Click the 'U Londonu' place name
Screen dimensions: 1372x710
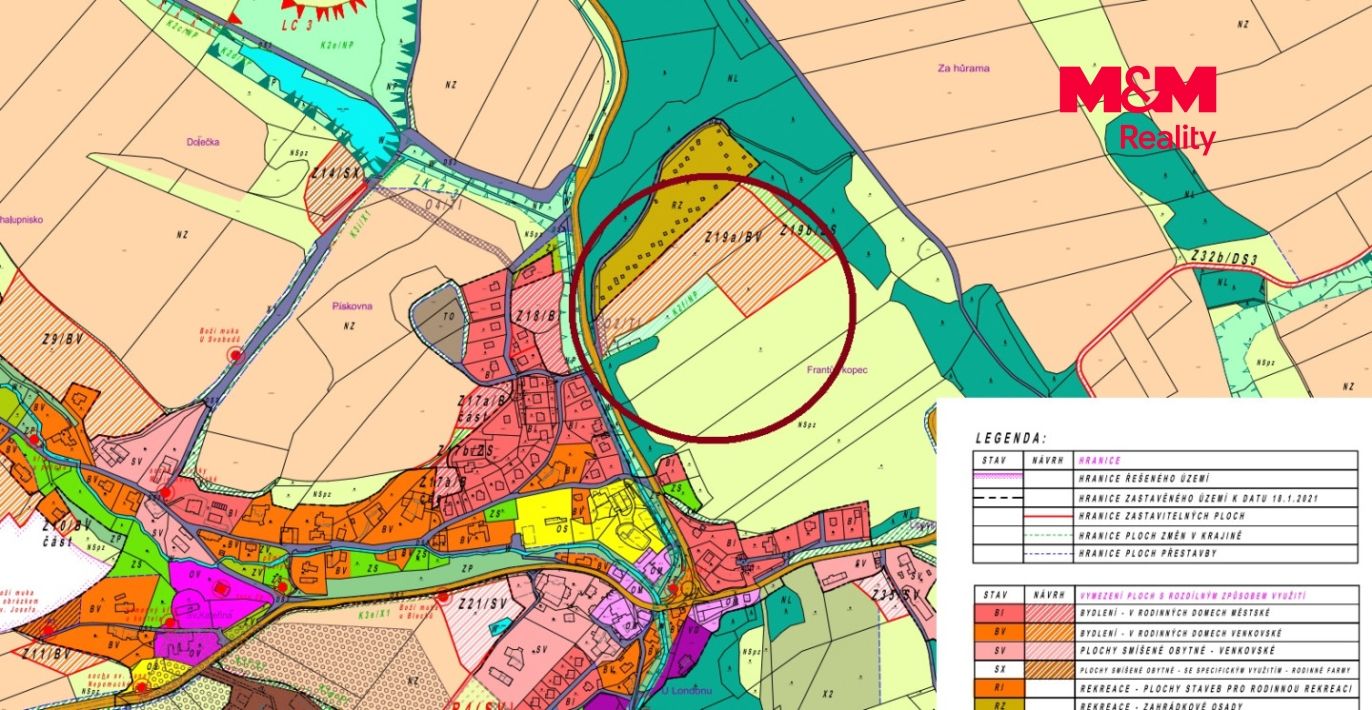(688, 690)
